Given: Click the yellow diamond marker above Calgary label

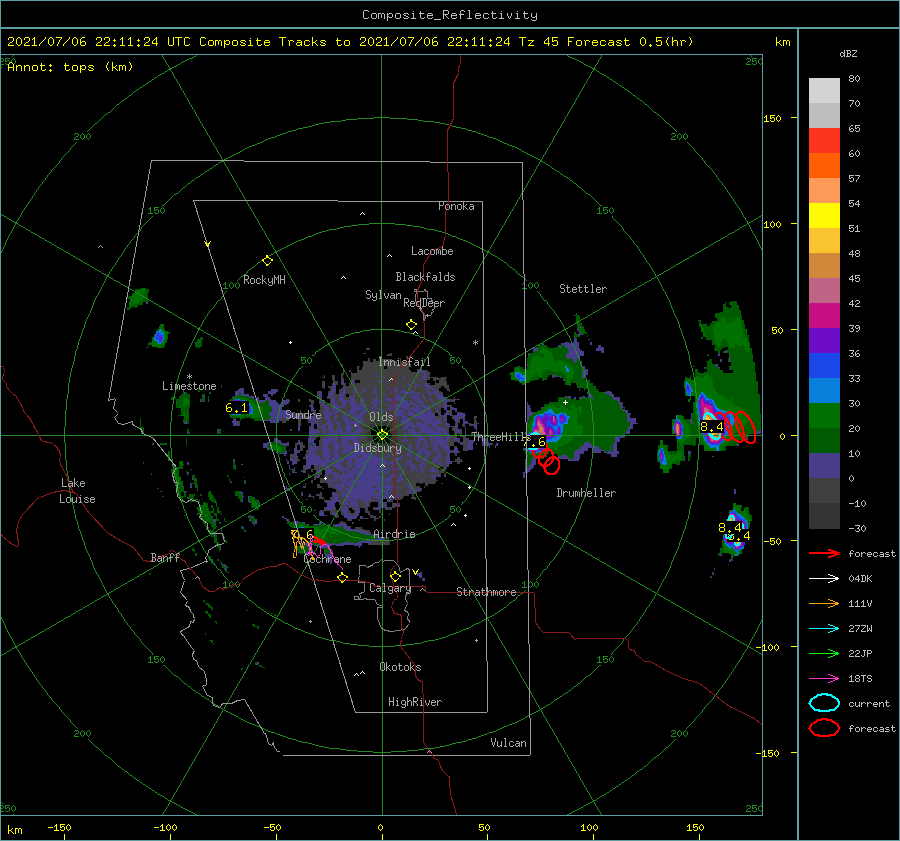Looking at the screenshot, I should [x=395, y=576].
